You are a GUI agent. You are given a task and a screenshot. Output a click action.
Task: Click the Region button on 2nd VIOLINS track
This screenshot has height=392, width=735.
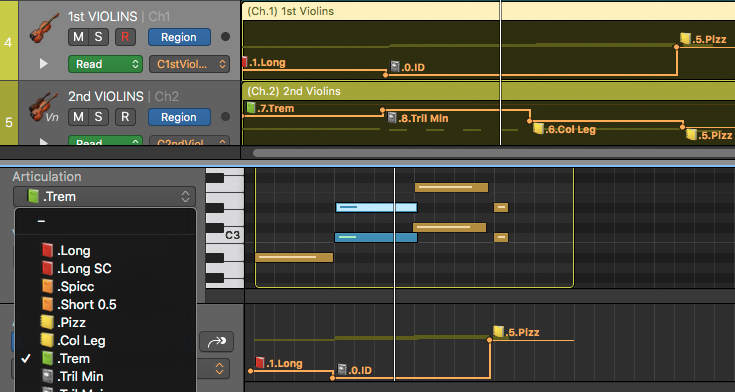click(179, 117)
